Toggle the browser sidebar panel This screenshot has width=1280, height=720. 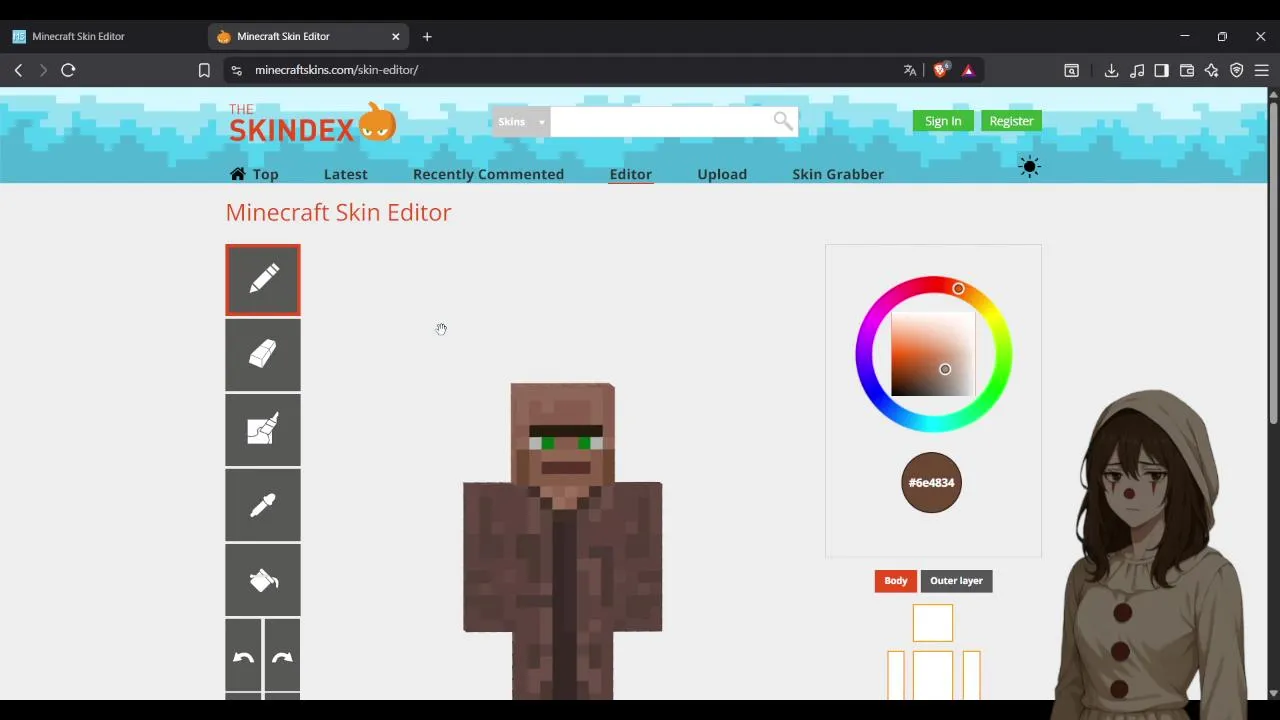[1161, 70]
